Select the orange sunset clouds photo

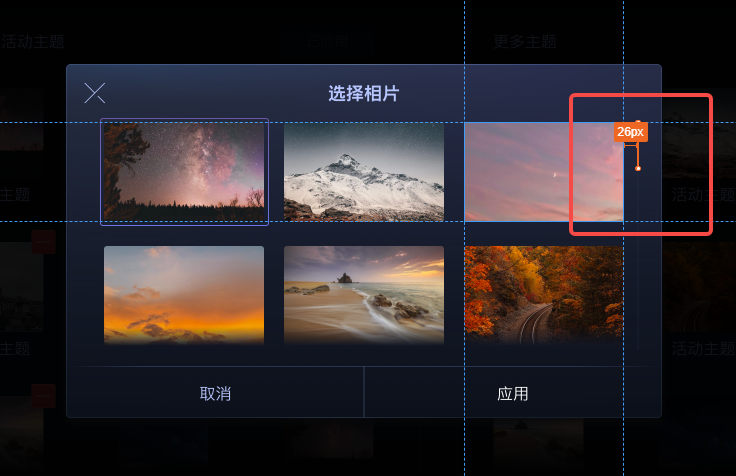[184, 295]
